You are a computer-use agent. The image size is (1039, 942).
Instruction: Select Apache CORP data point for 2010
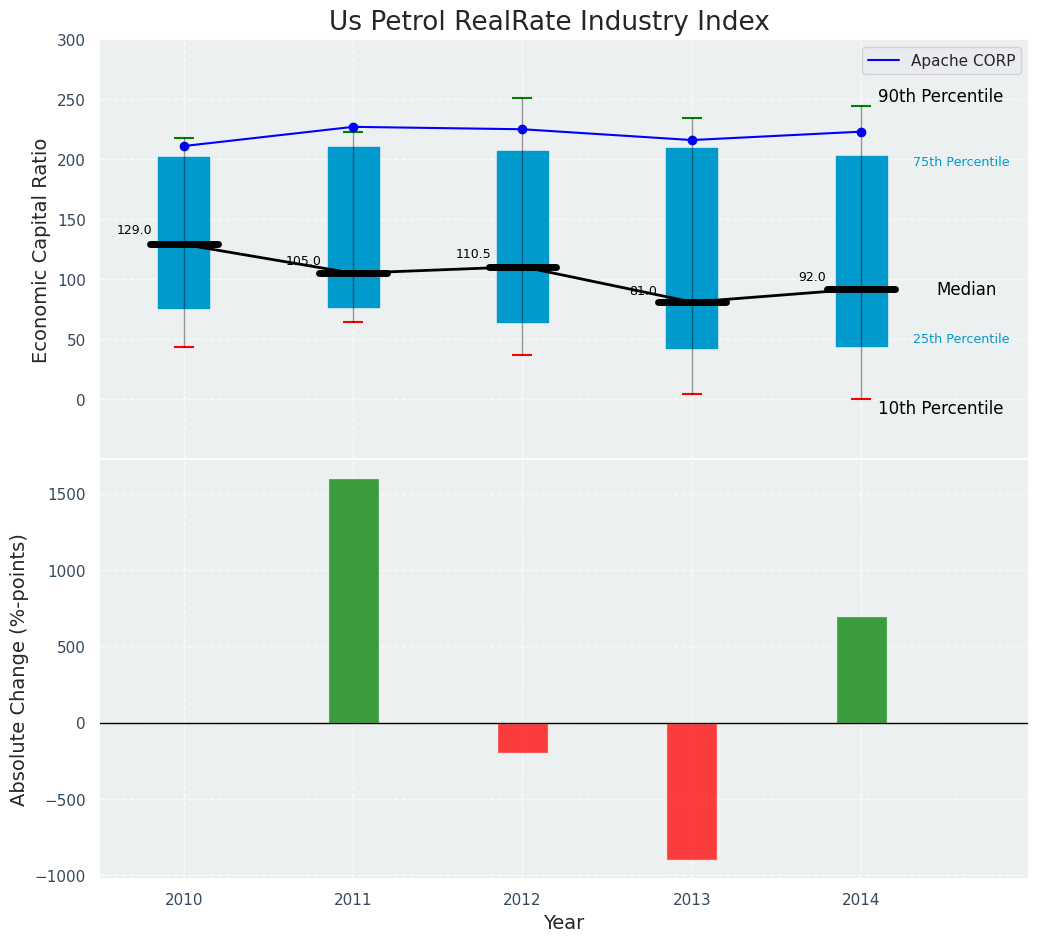pyautogui.click(x=184, y=146)
